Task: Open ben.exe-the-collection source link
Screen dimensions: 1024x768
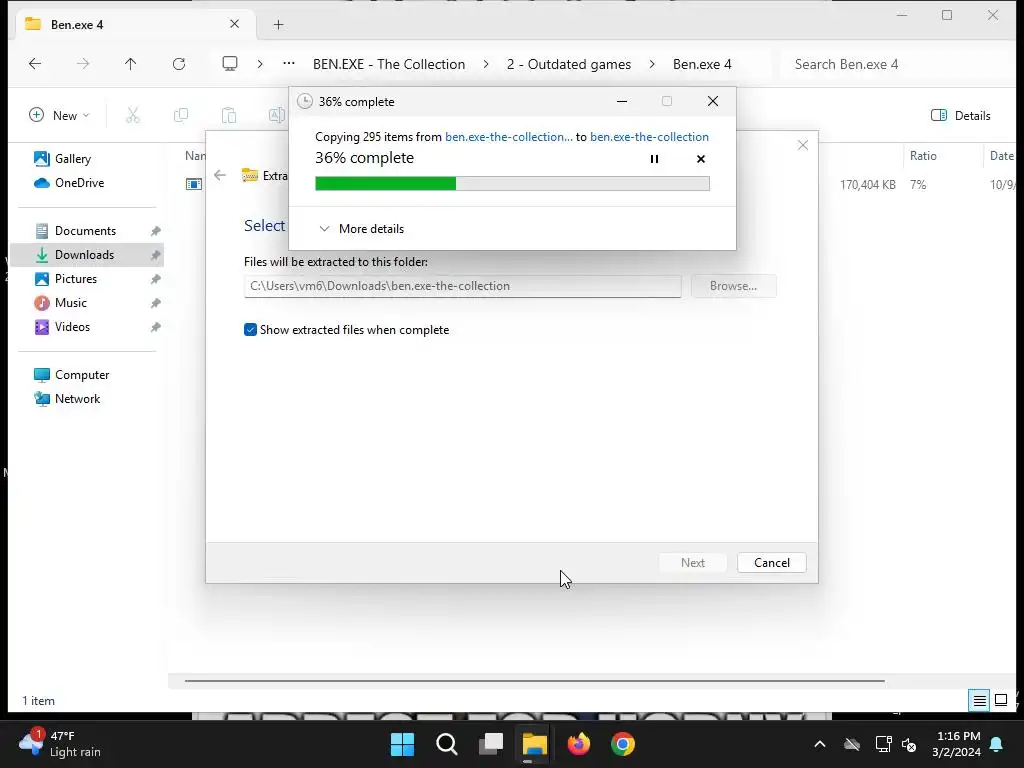Action: click(509, 136)
